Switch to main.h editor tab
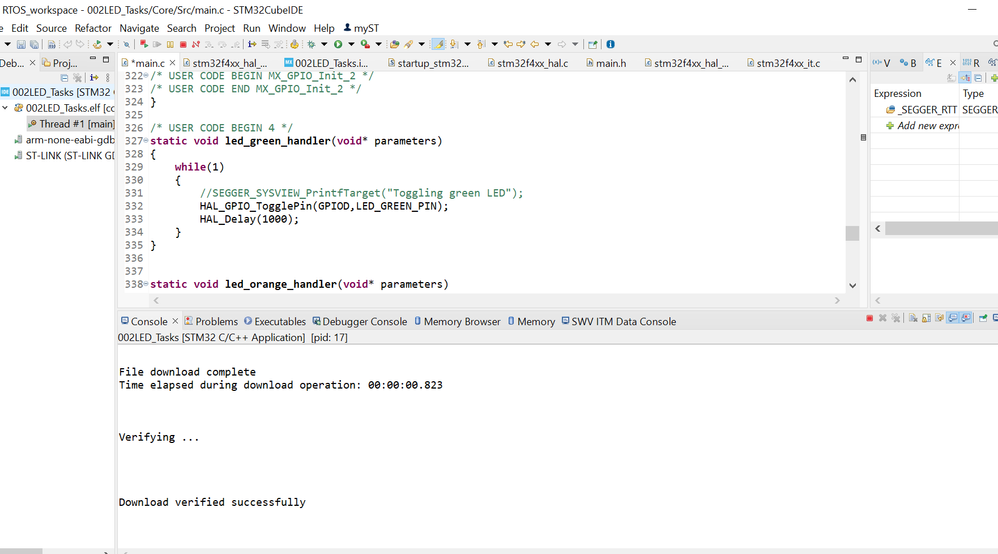 coord(606,63)
